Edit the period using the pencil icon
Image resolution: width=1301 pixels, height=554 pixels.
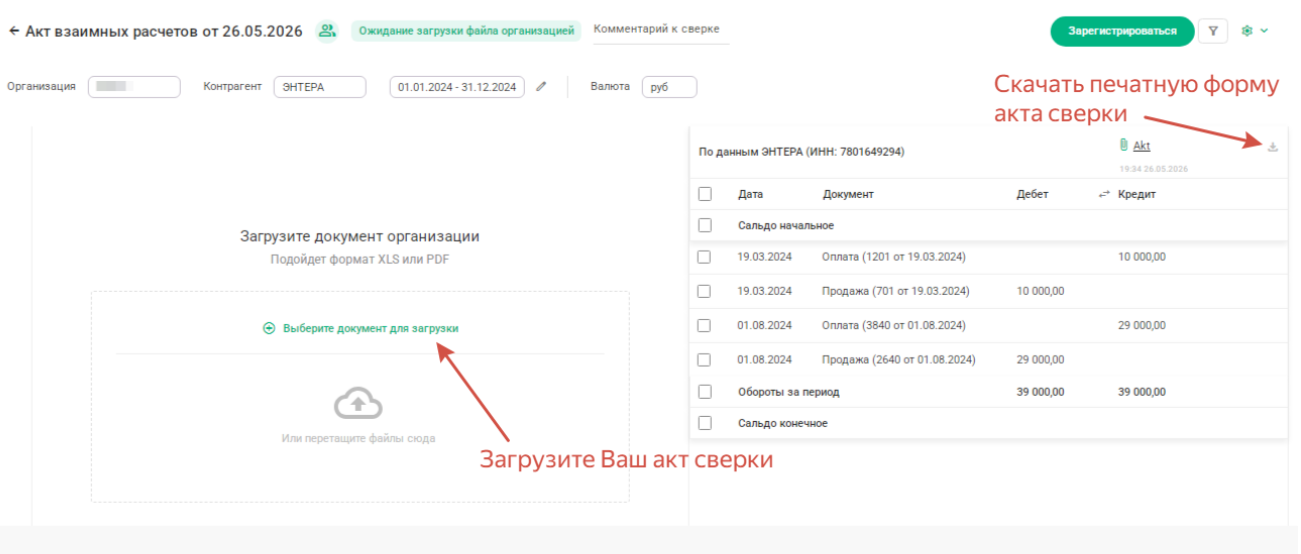tap(541, 87)
